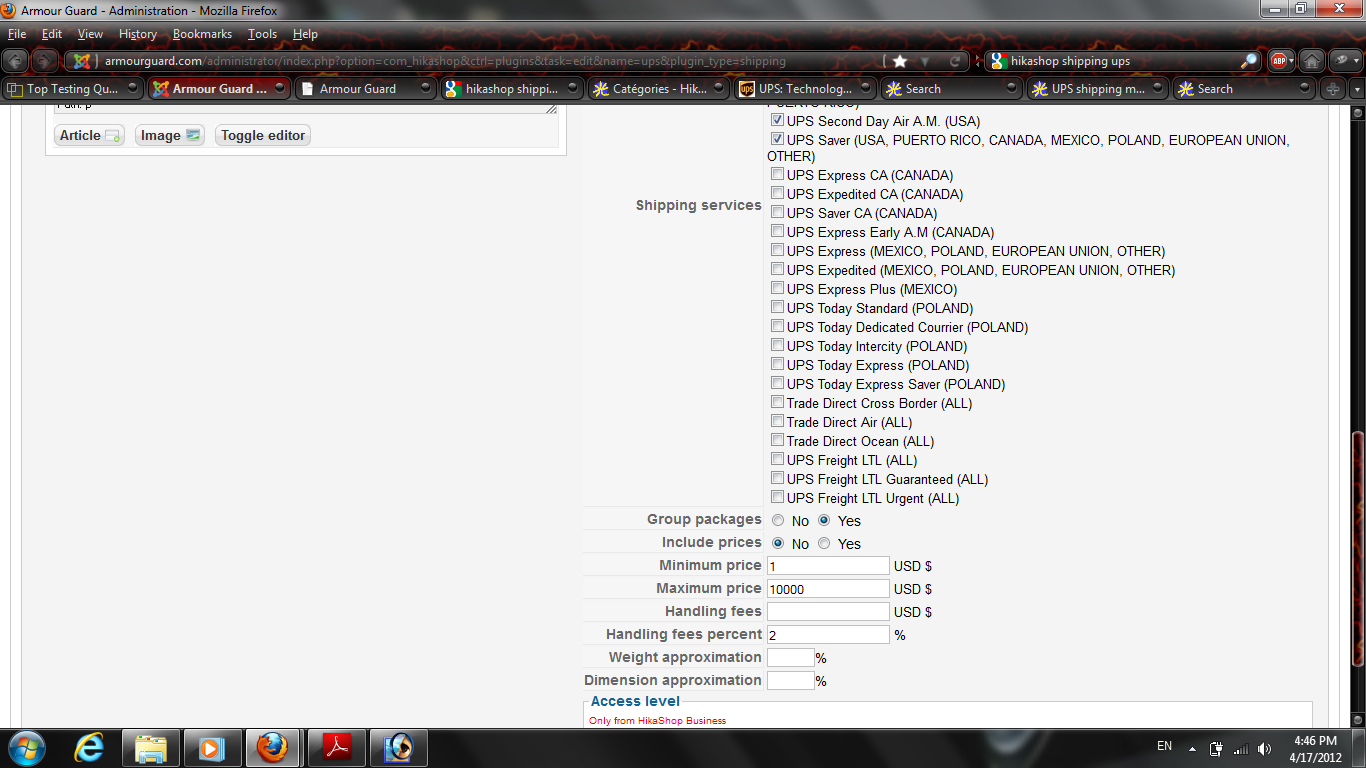Select No for Group packages

tap(778, 520)
